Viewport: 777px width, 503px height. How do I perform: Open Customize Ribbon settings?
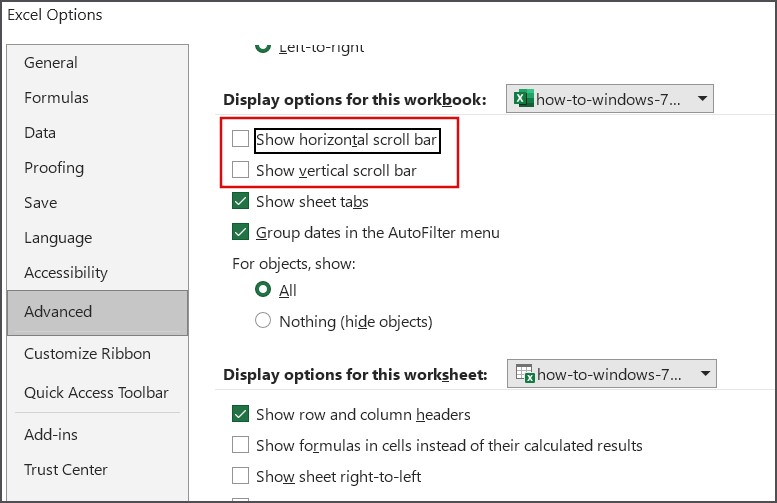coord(87,353)
